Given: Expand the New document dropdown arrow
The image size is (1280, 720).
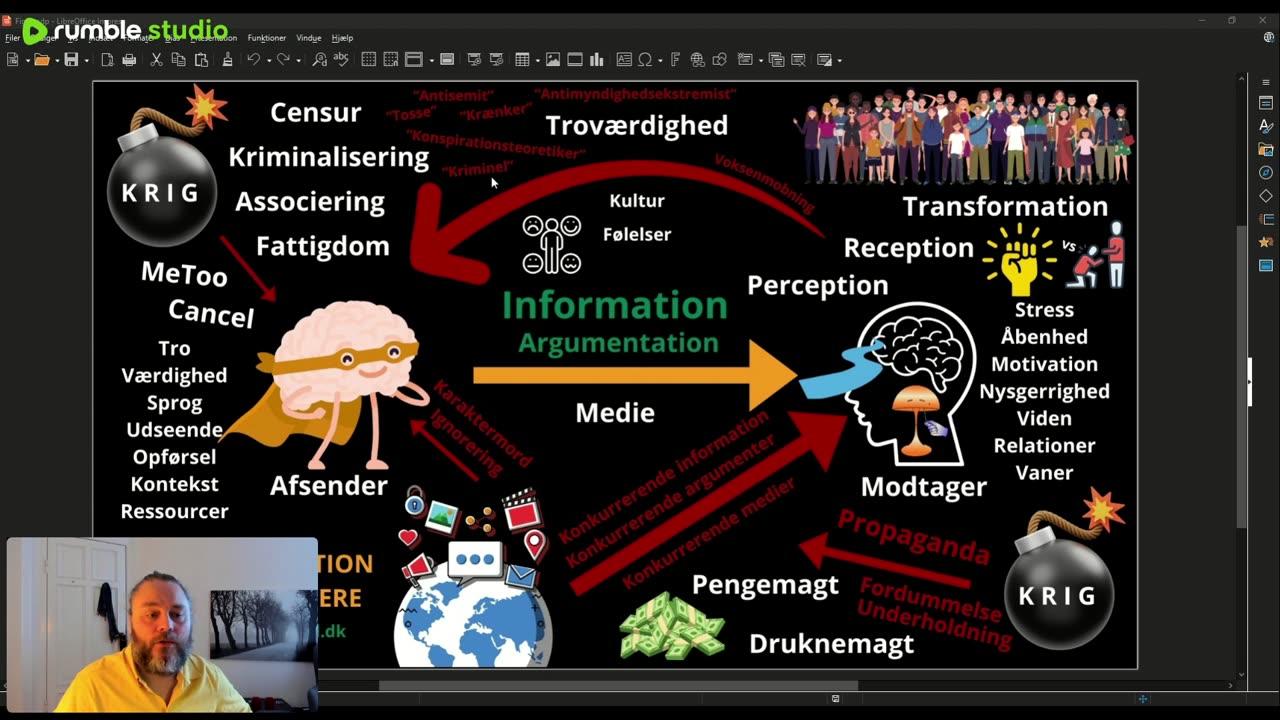Looking at the screenshot, I should pos(27,61).
